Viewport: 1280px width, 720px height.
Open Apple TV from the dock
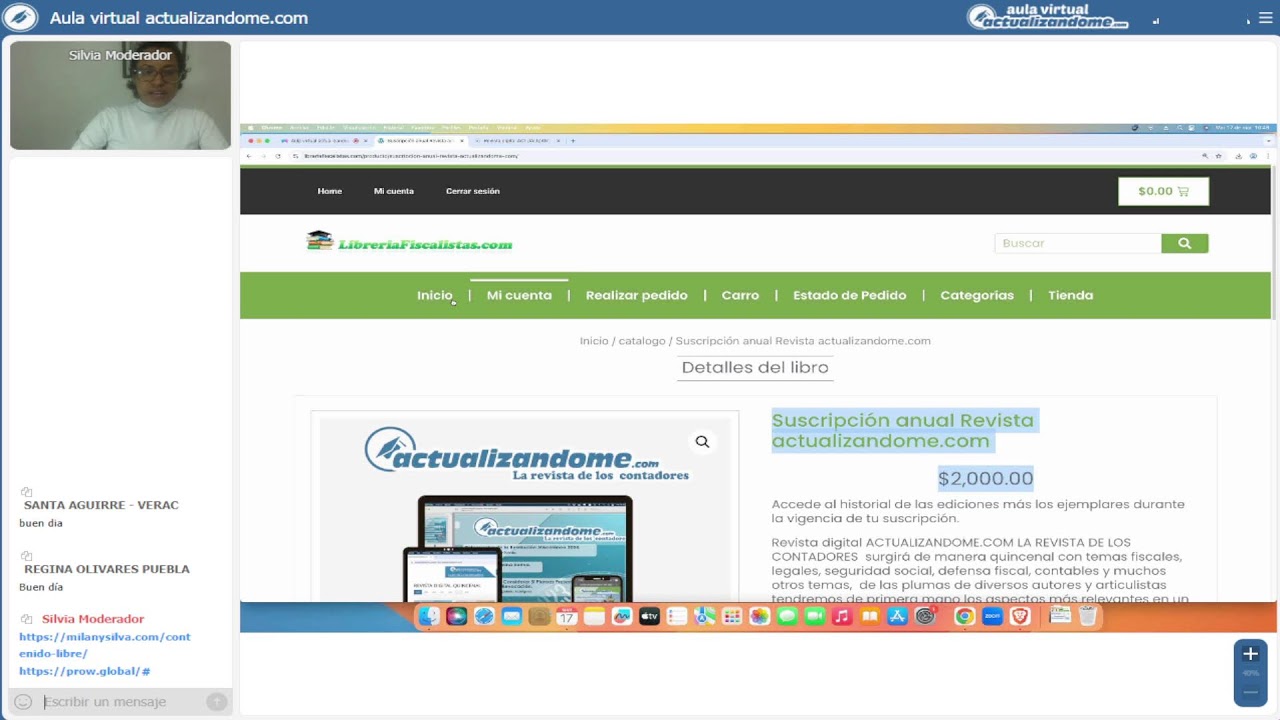coord(649,616)
